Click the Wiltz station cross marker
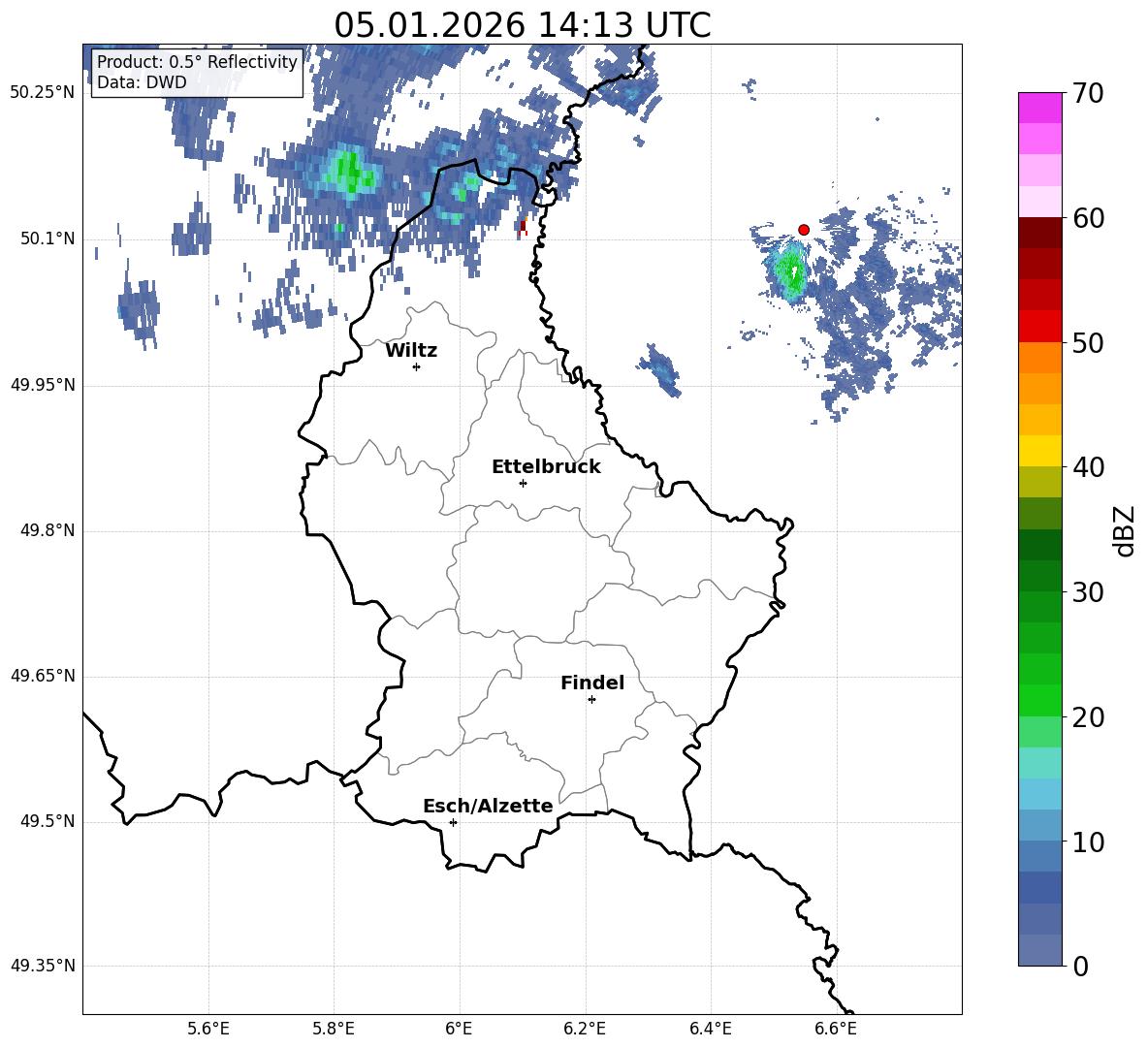The image size is (1148, 1048). 417,366
